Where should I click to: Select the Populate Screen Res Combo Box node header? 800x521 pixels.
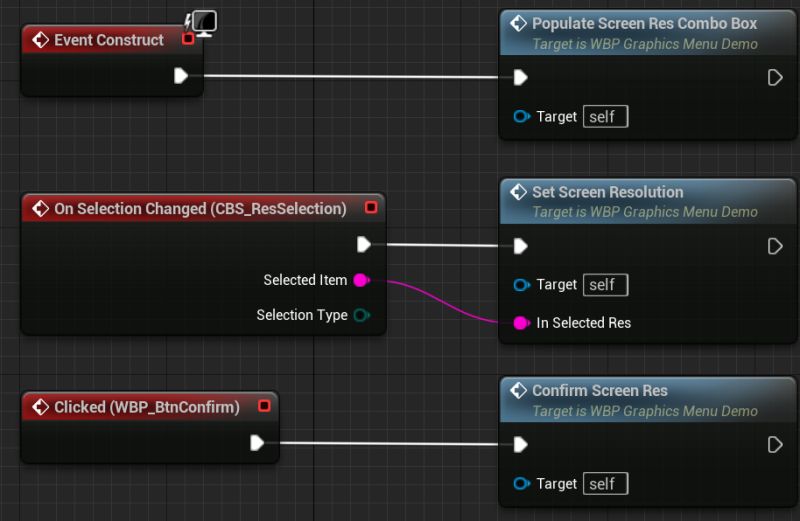click(647, 33)
